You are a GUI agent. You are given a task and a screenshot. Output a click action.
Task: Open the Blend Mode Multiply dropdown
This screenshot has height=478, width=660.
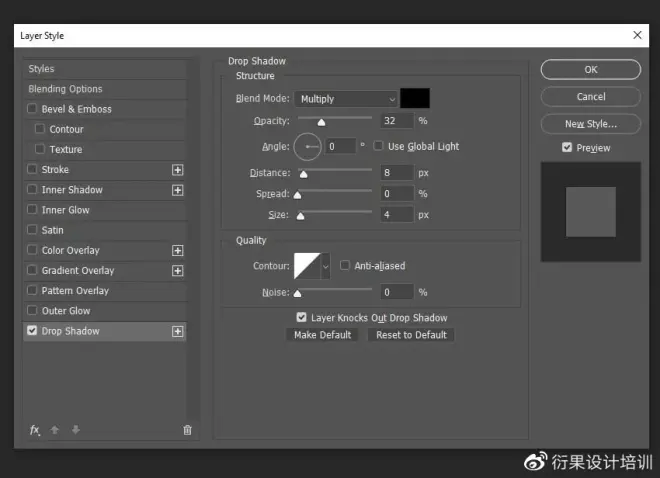point(346,99)
